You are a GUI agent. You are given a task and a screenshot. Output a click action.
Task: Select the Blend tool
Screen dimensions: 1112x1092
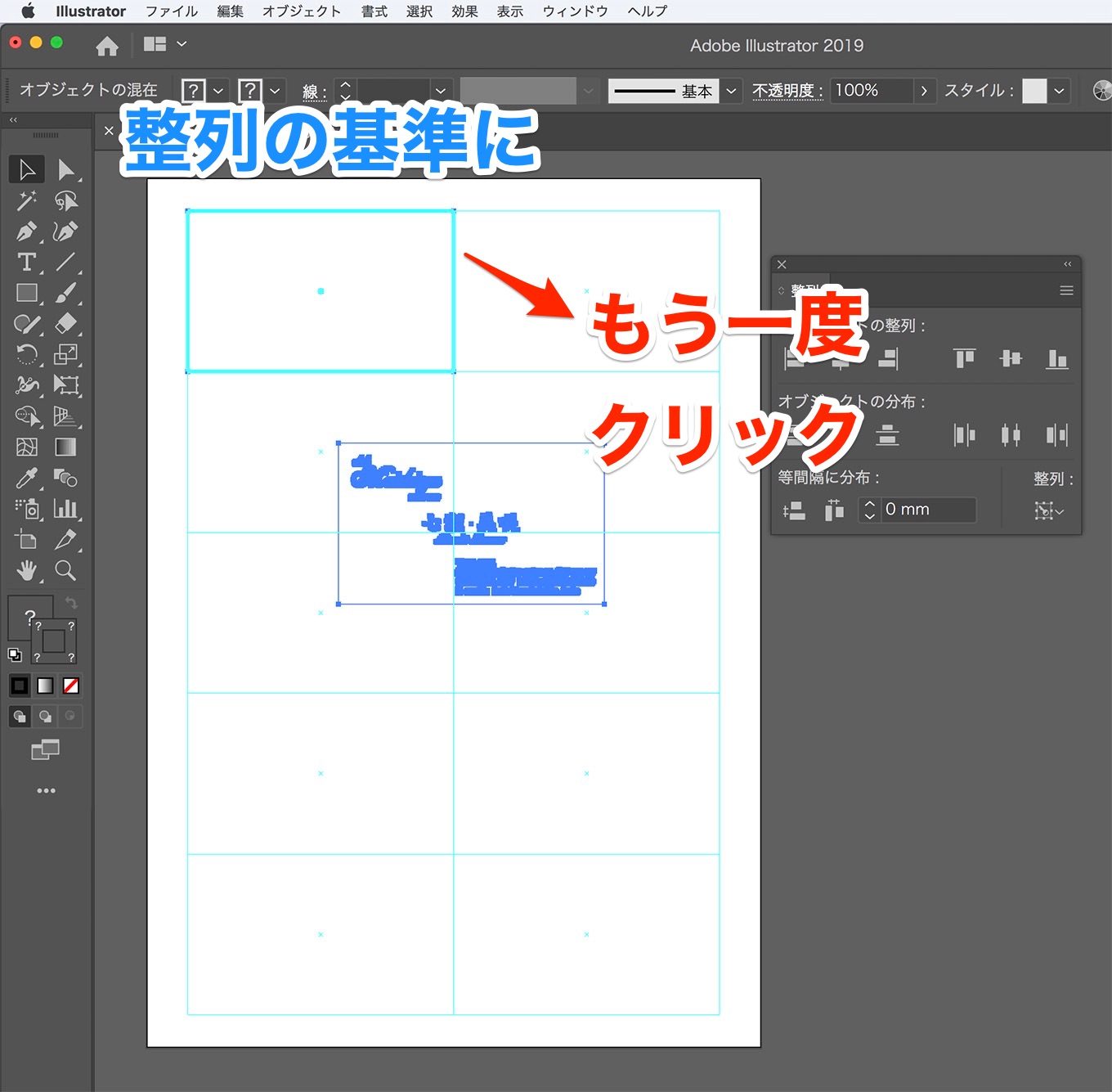click(65, 478)
